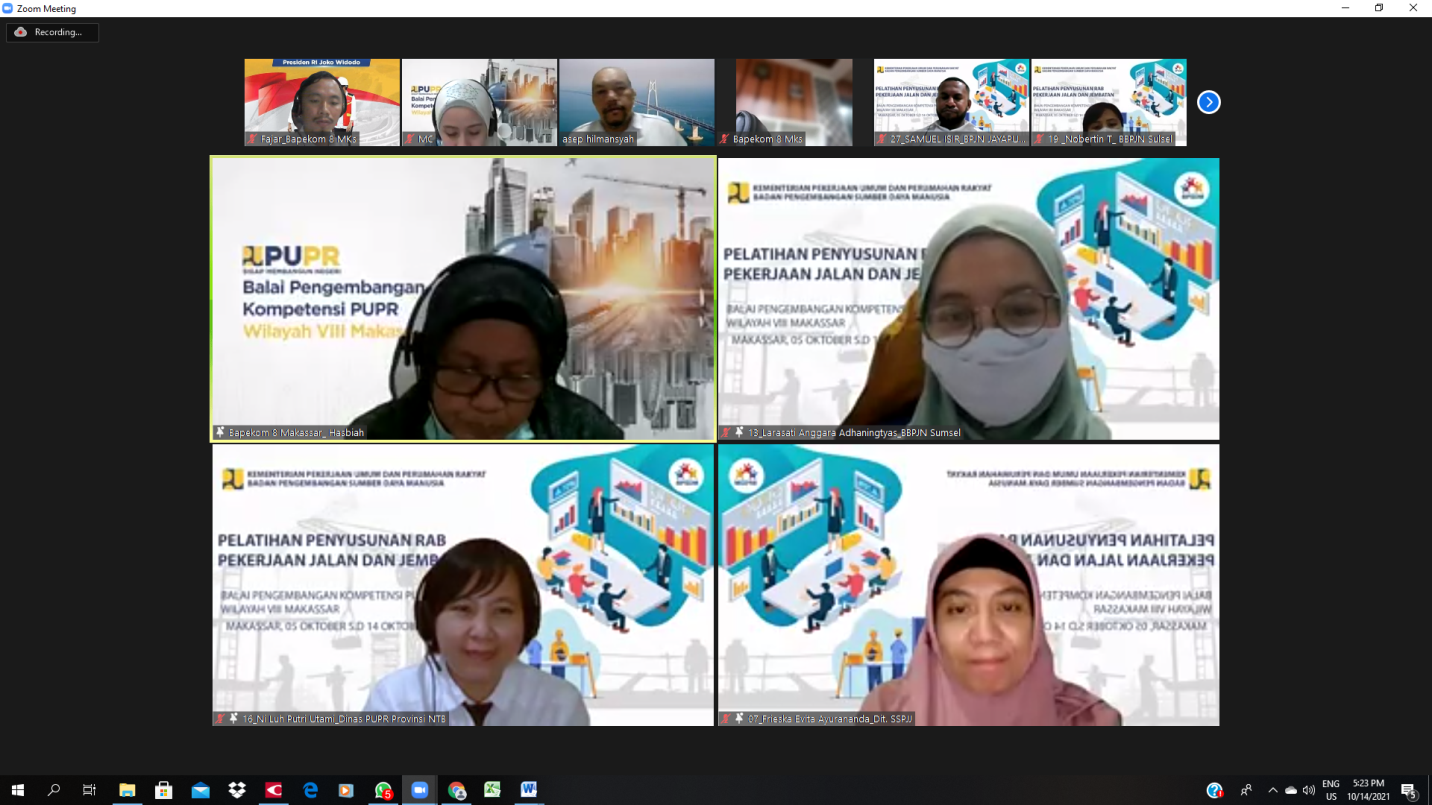Open Task View on the taskbar
The width and height of the screenshot is (1432, 805).
click(90, 790)
